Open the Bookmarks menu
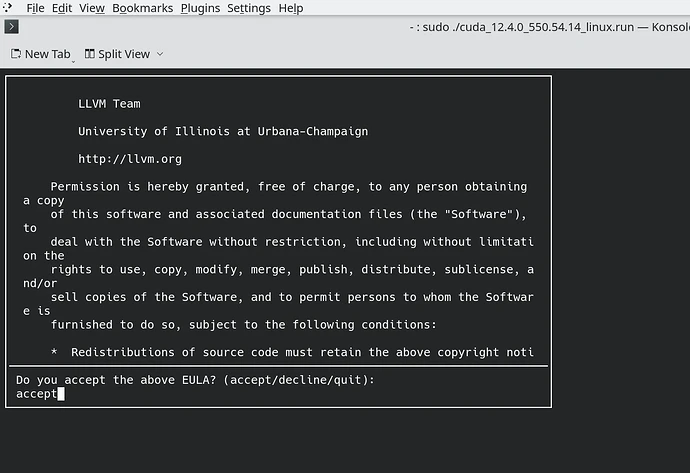Image resolution: width=690 pixels, height=473 pixels. 142,8
